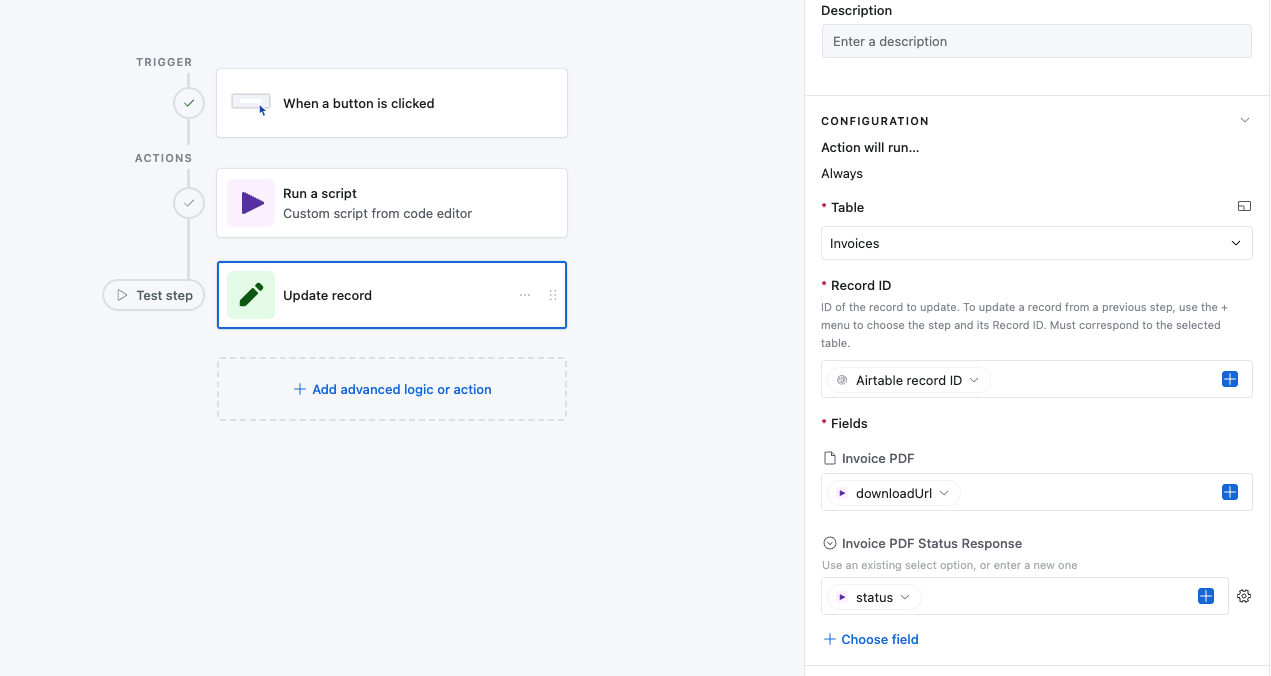Click the blue plus token button for Record ID
1271x676 pixels.
click(1229, 379)
